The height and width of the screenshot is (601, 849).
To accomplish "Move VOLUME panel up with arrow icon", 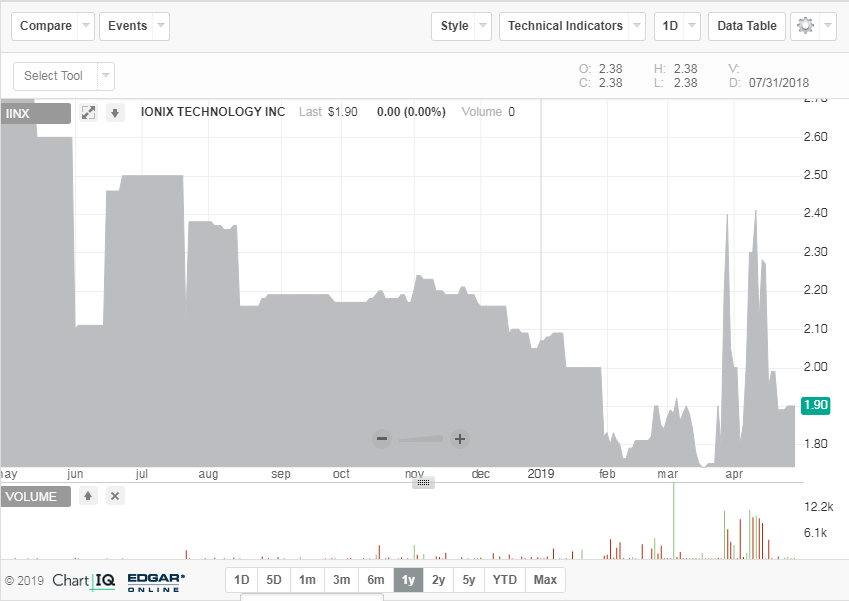I will (88, 495).
